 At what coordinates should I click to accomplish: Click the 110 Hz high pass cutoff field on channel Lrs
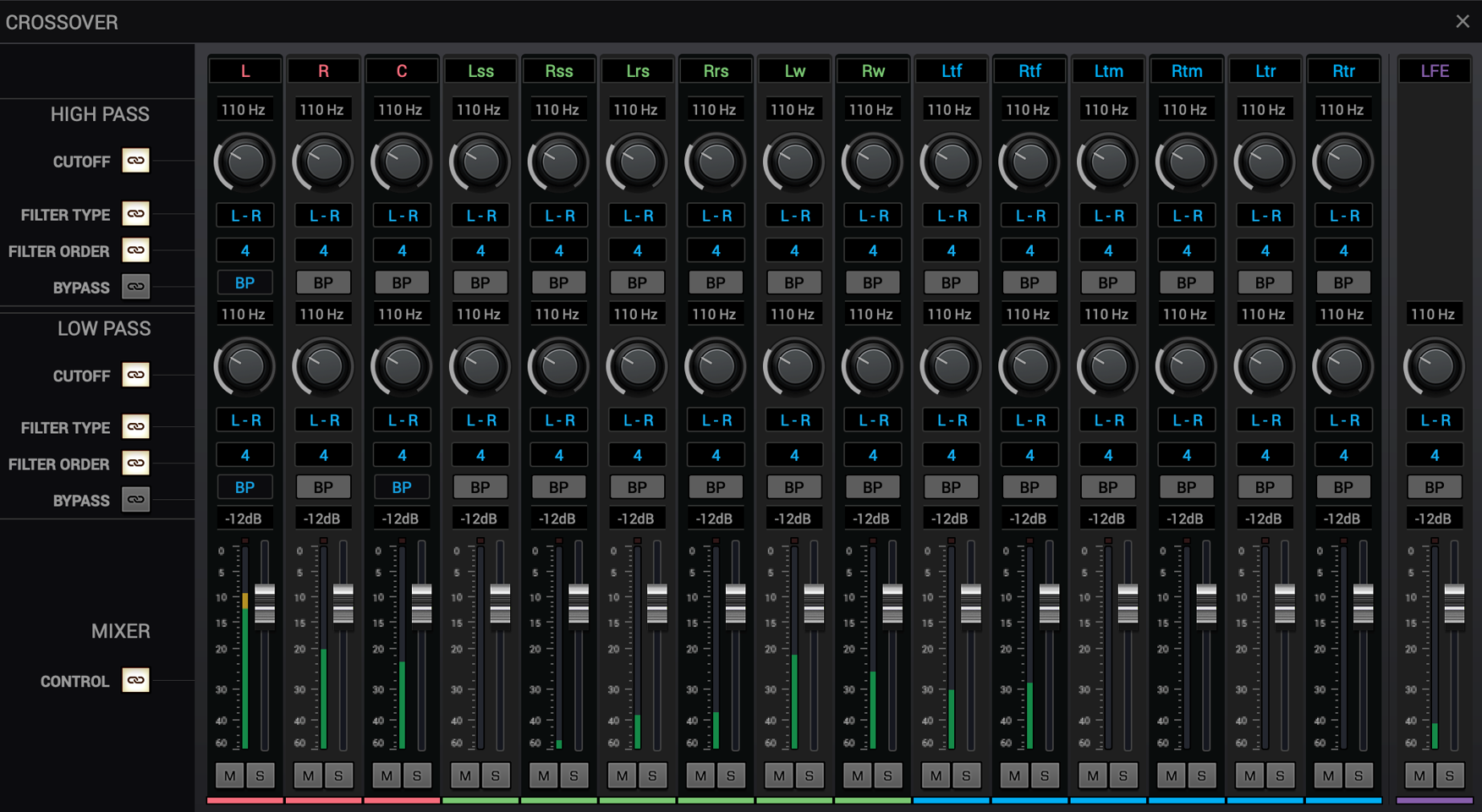637,108
